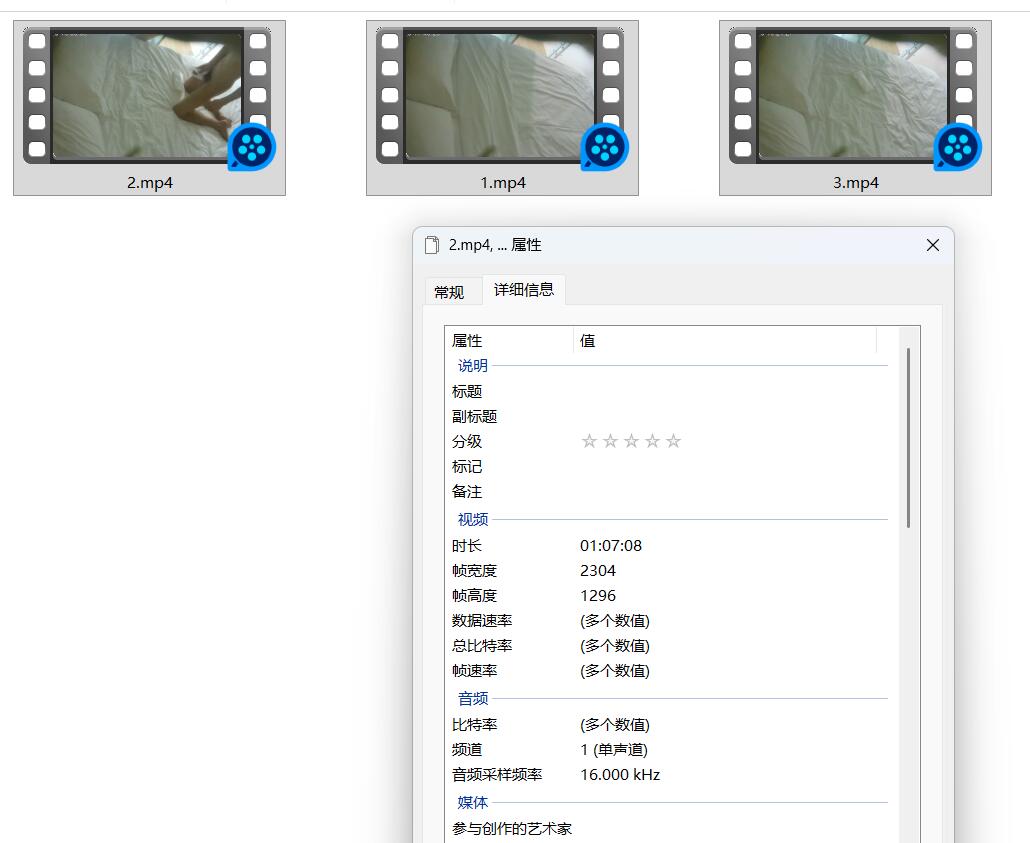
Task: Close the 2.mp4 属性 dialog
Action: pyautogui.click(x=932, y=245)
